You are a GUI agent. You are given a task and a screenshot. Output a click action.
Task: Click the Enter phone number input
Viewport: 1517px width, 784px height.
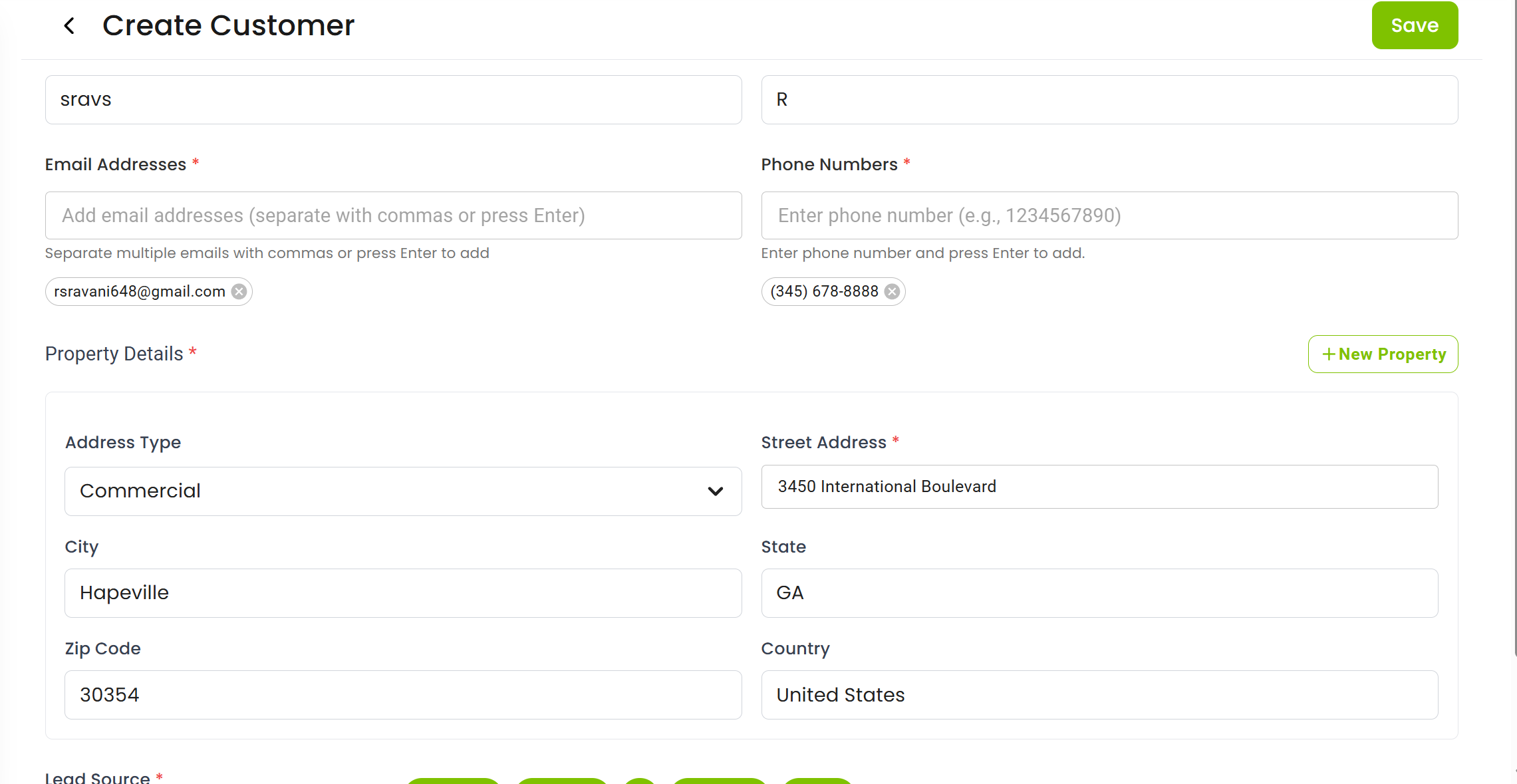coord(1109,215)
